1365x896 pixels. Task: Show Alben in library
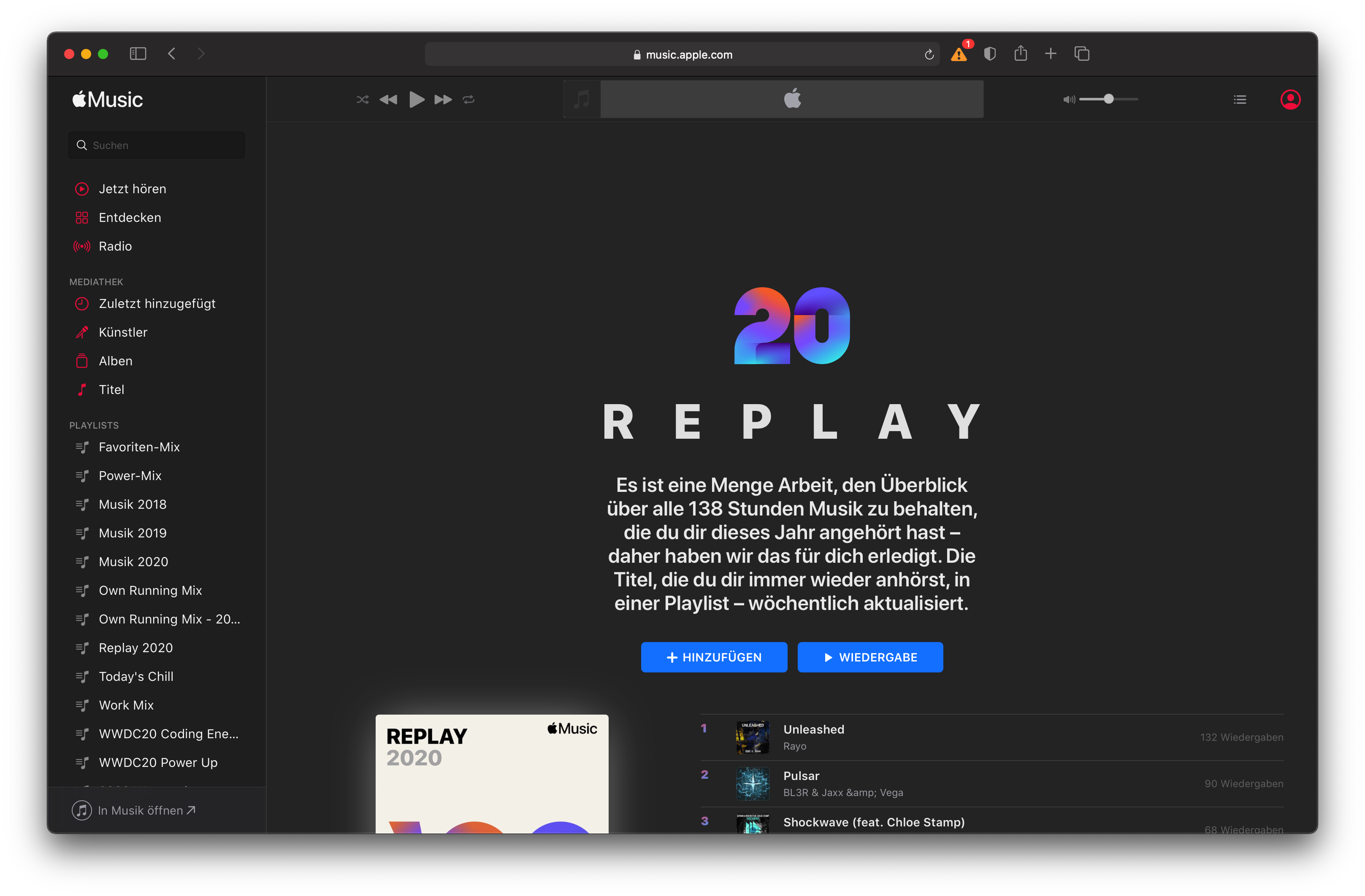click(x=115, y=361)
